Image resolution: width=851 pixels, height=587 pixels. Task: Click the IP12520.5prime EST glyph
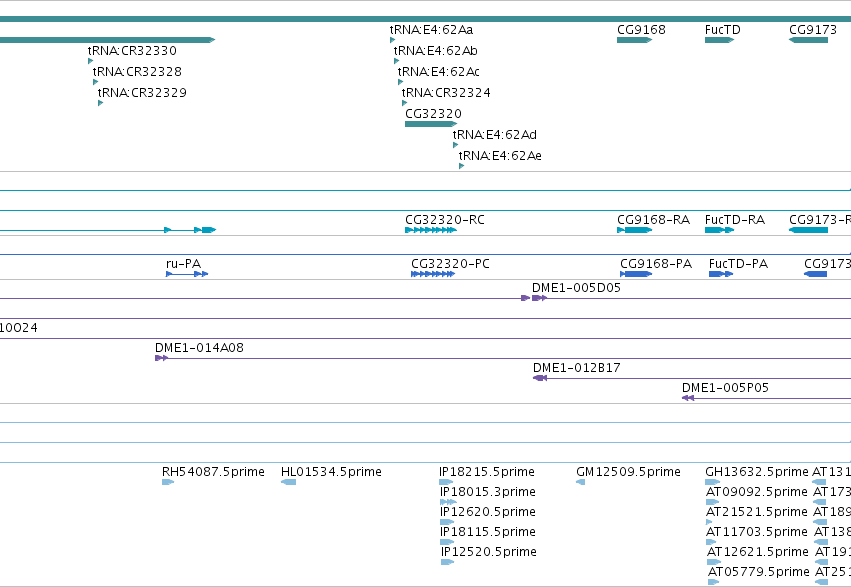tap(447, 562)
